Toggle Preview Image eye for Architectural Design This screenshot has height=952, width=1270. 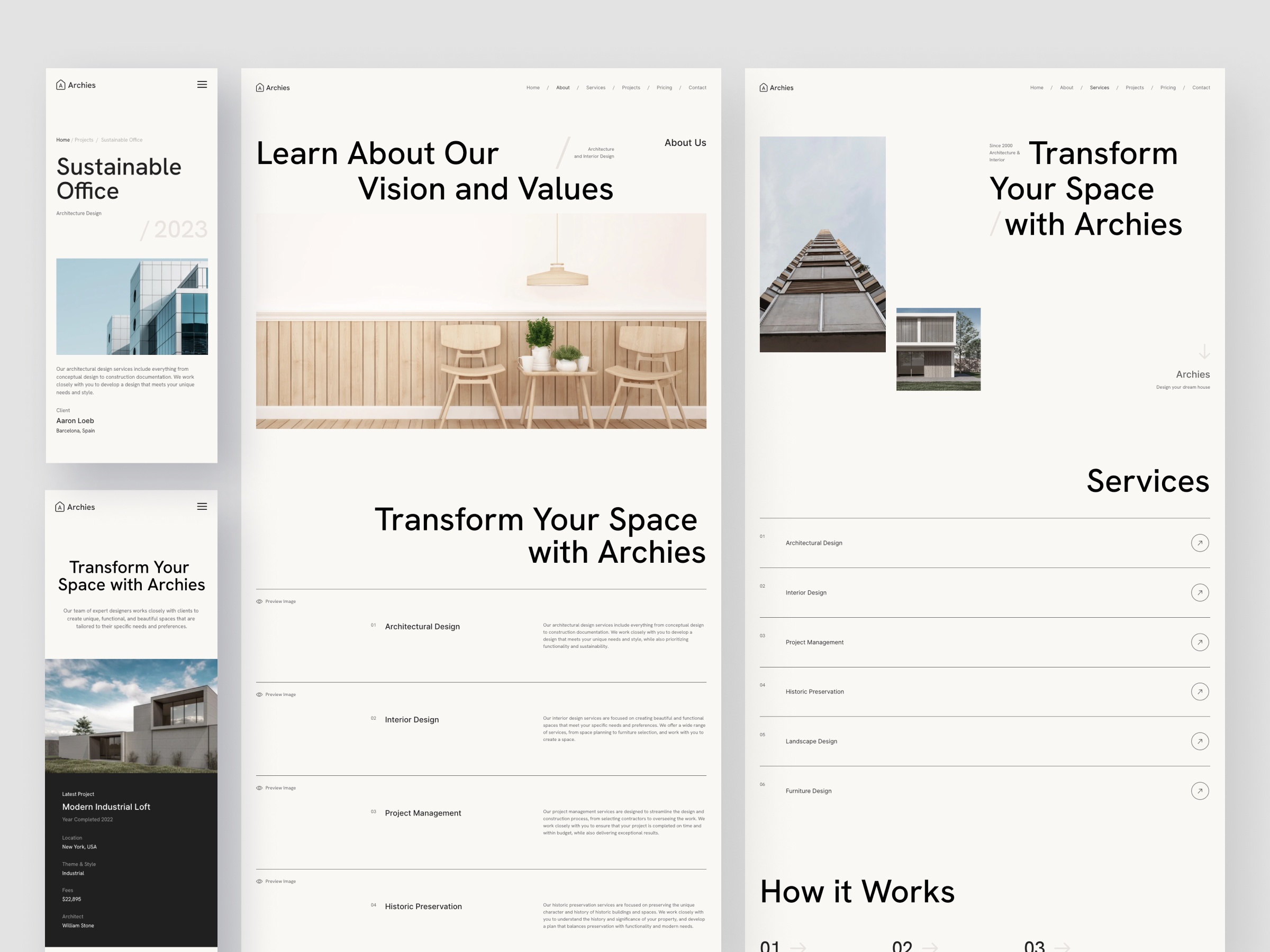tap(259, 601)
